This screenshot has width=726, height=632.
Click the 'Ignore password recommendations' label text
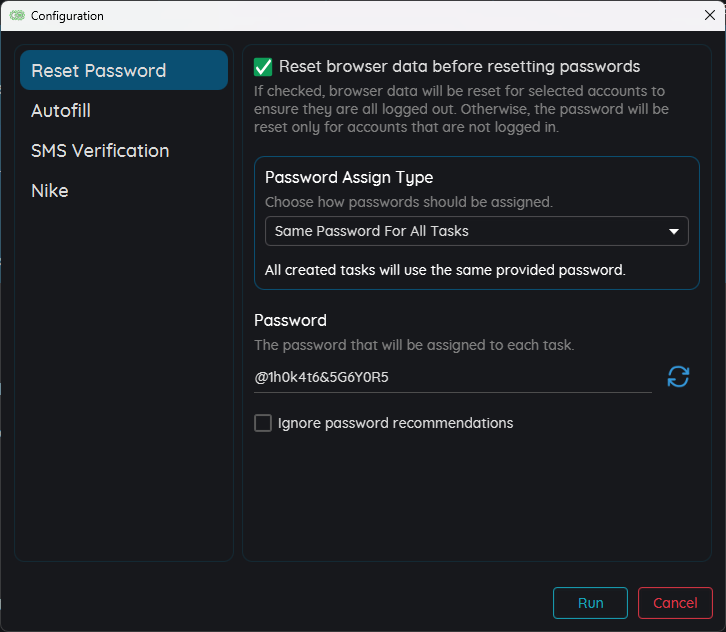395,423
